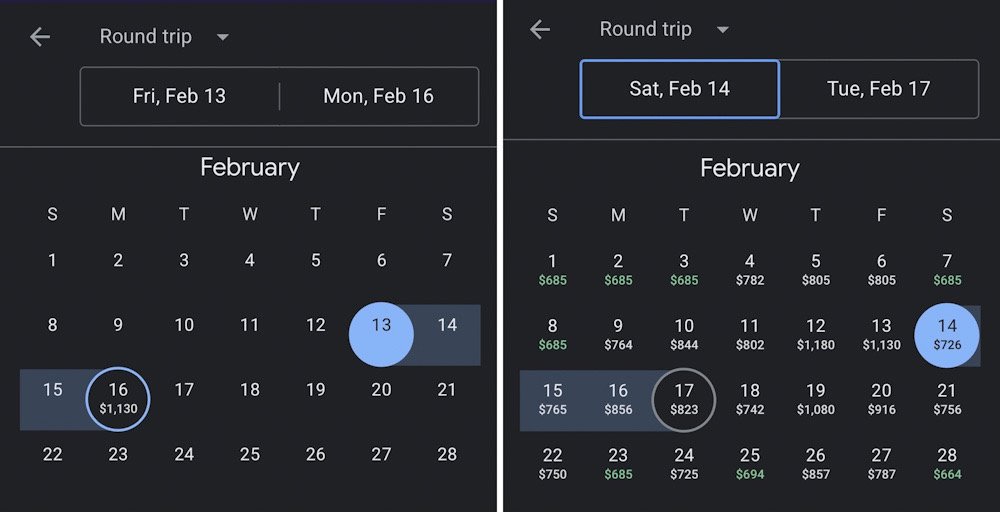The width and height of the screenshot is (1000, 512).
Task: Pick February 19 priced $1,080
Action: click(x=816, y=399)
